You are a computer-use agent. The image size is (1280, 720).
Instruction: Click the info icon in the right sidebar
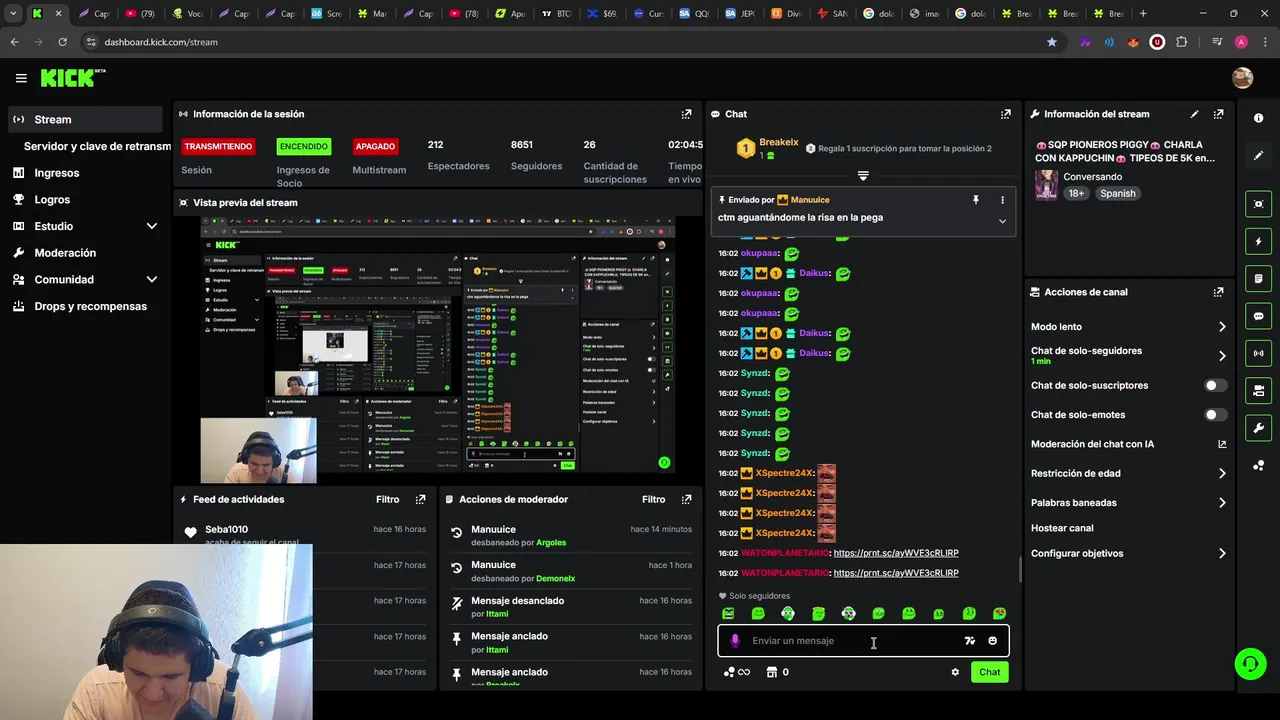click(x=1258, y=118)
